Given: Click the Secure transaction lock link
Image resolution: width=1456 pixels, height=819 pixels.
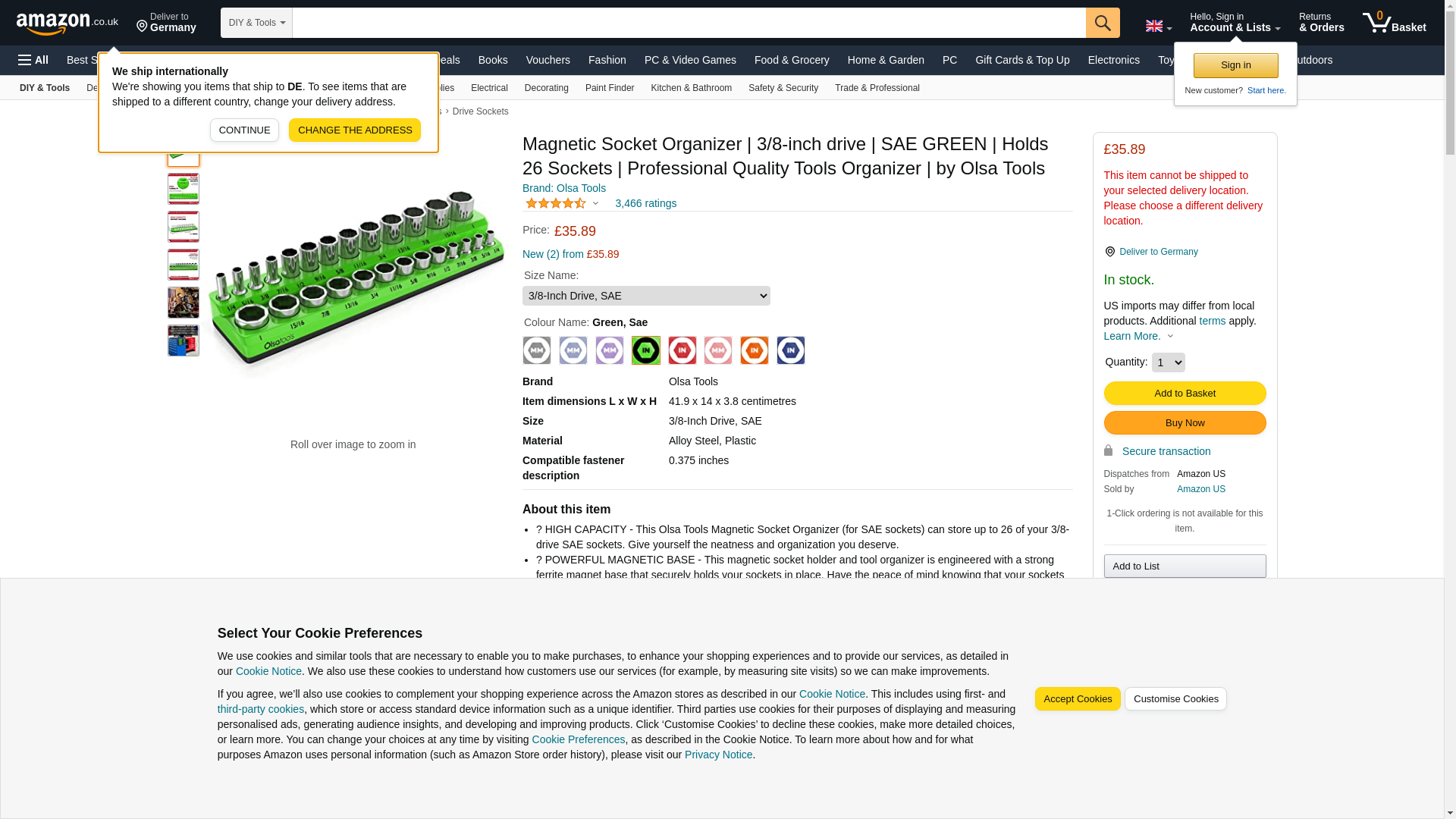Looking at the screenshot, I should [1165, 451].
